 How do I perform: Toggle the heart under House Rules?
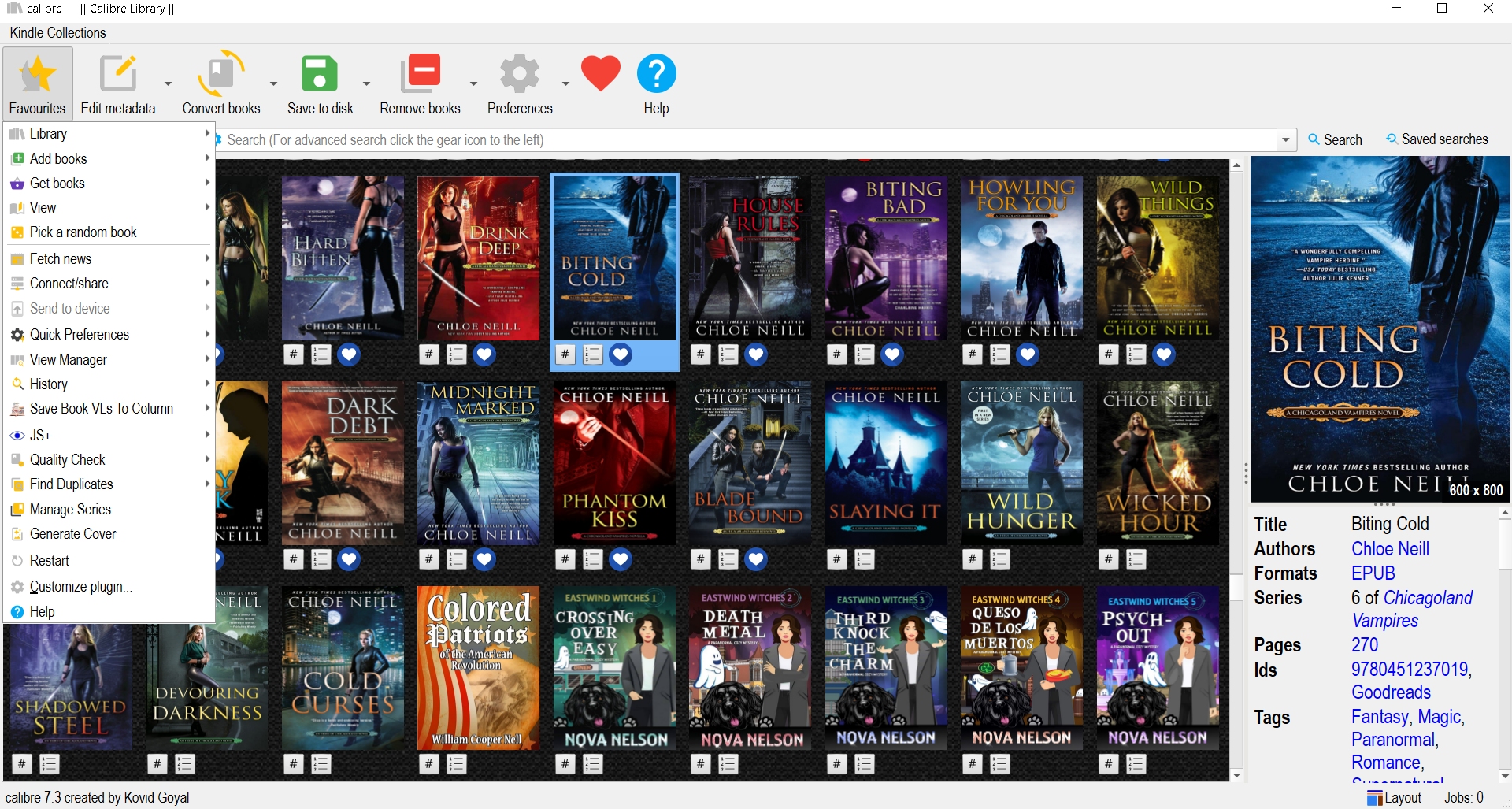(x=756, y=354)
